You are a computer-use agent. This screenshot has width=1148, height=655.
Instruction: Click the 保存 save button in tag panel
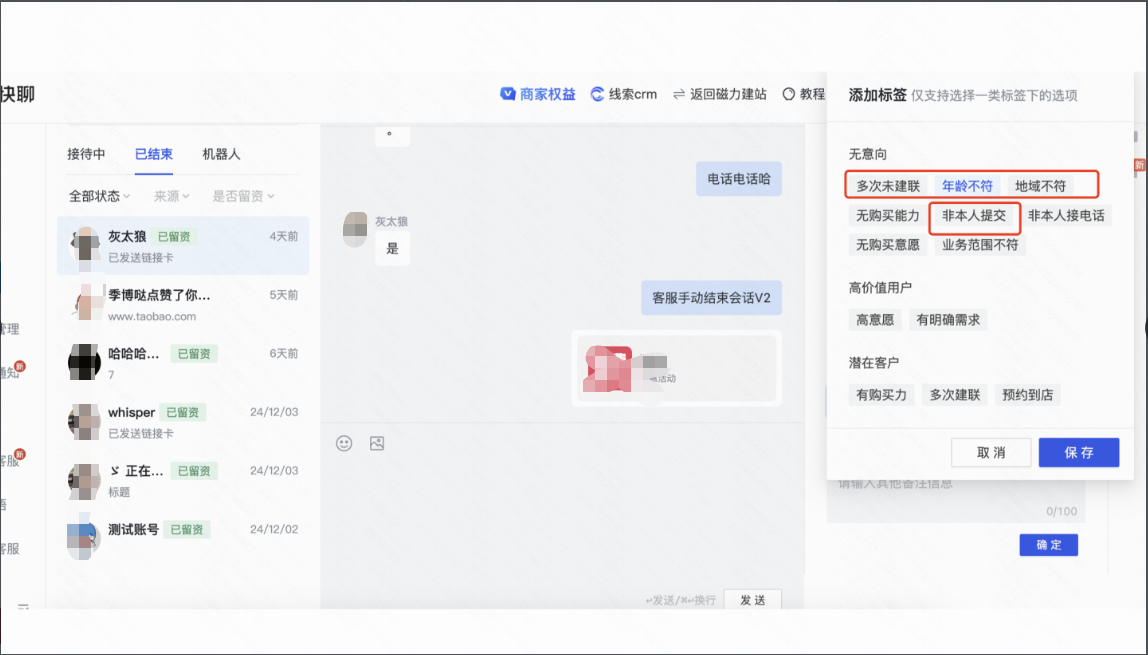[1079, 452]
